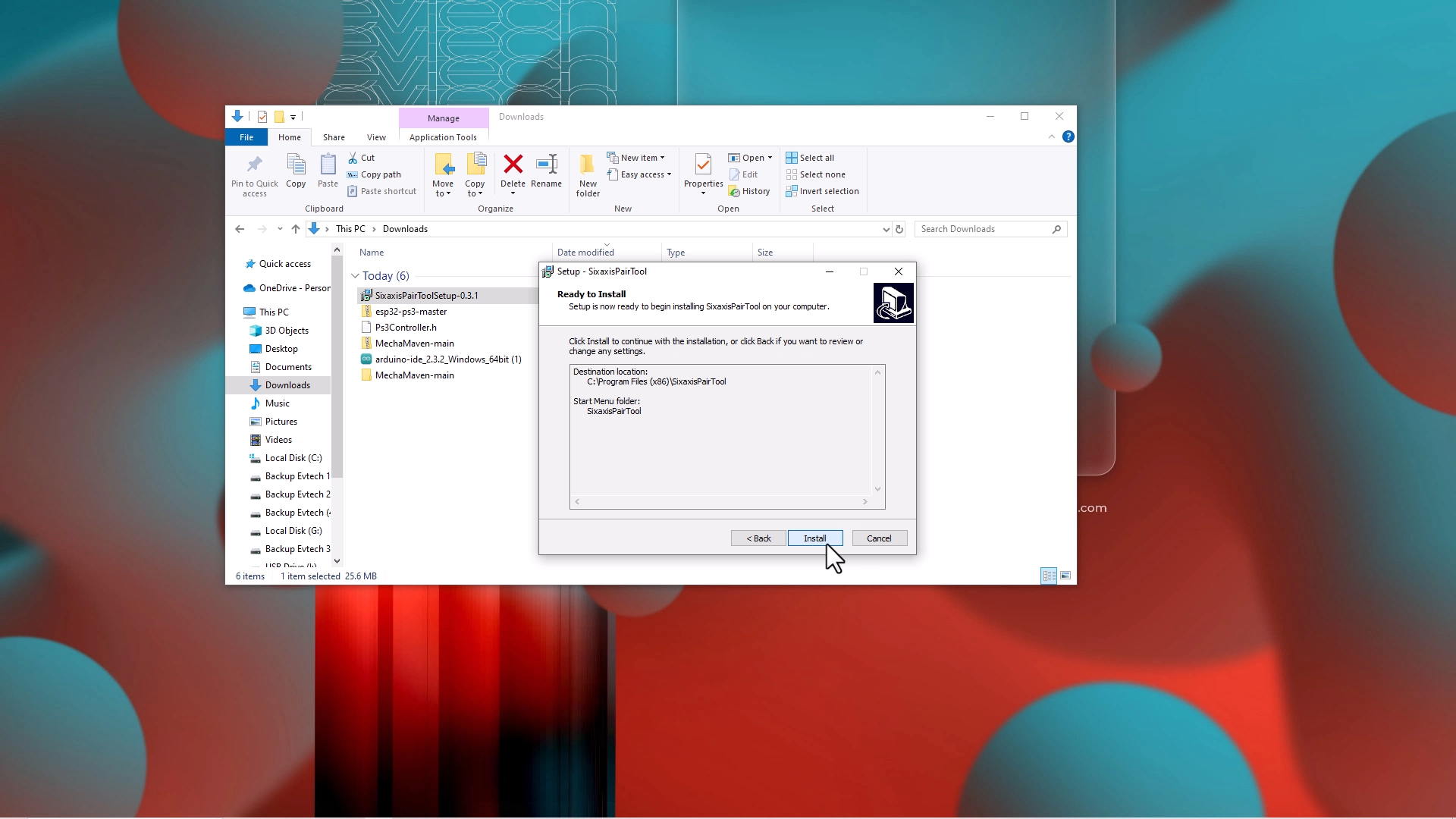Image resolution: width=1456 pixels, height=819 pixels.
Task: Select the Ps3Controller.h file
Action: pyautogui.click(x=406, y=328)
